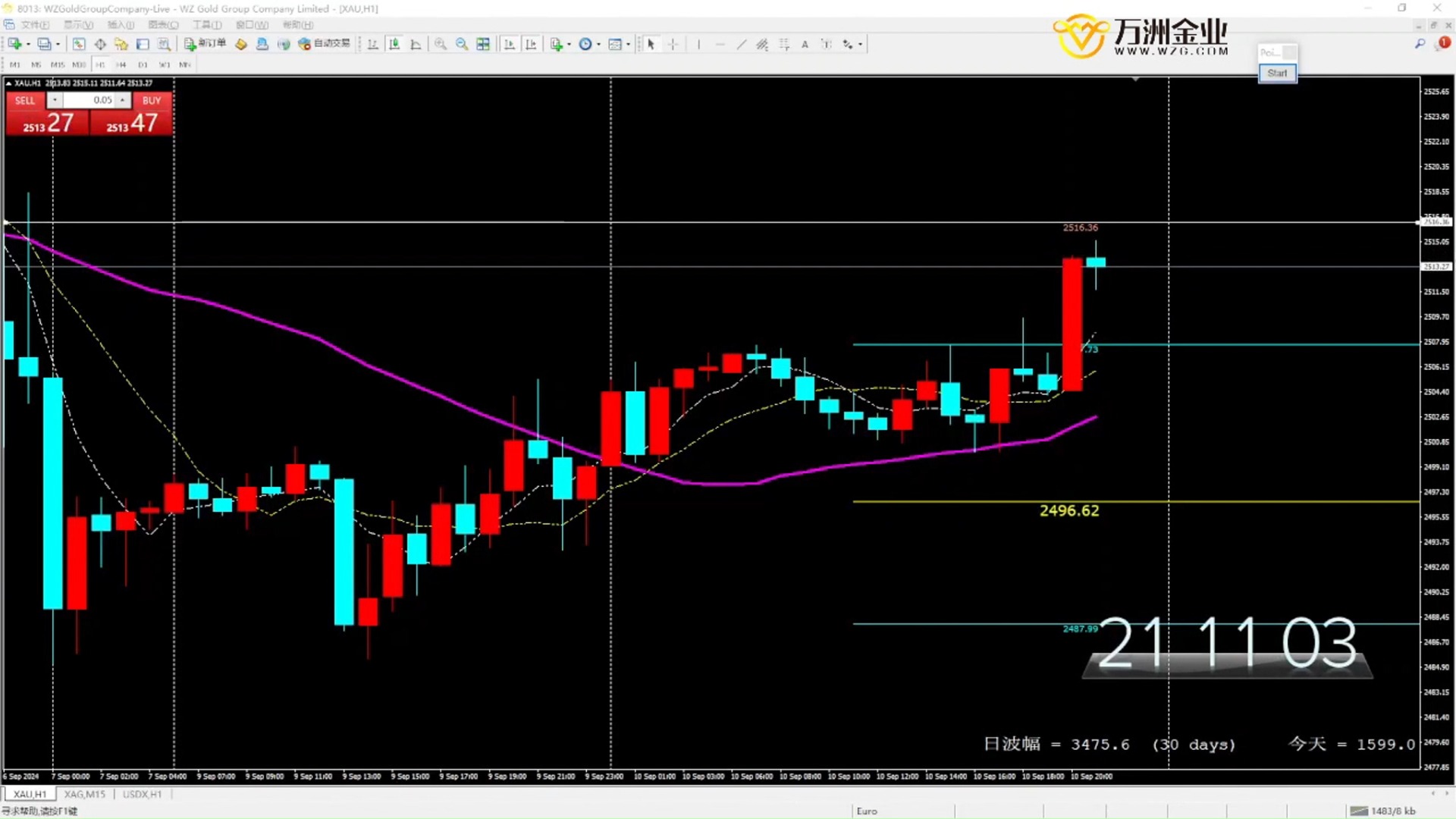Switch chart to D1 timeframe
The image size is (1456, 819).
(x=143, y=64)
